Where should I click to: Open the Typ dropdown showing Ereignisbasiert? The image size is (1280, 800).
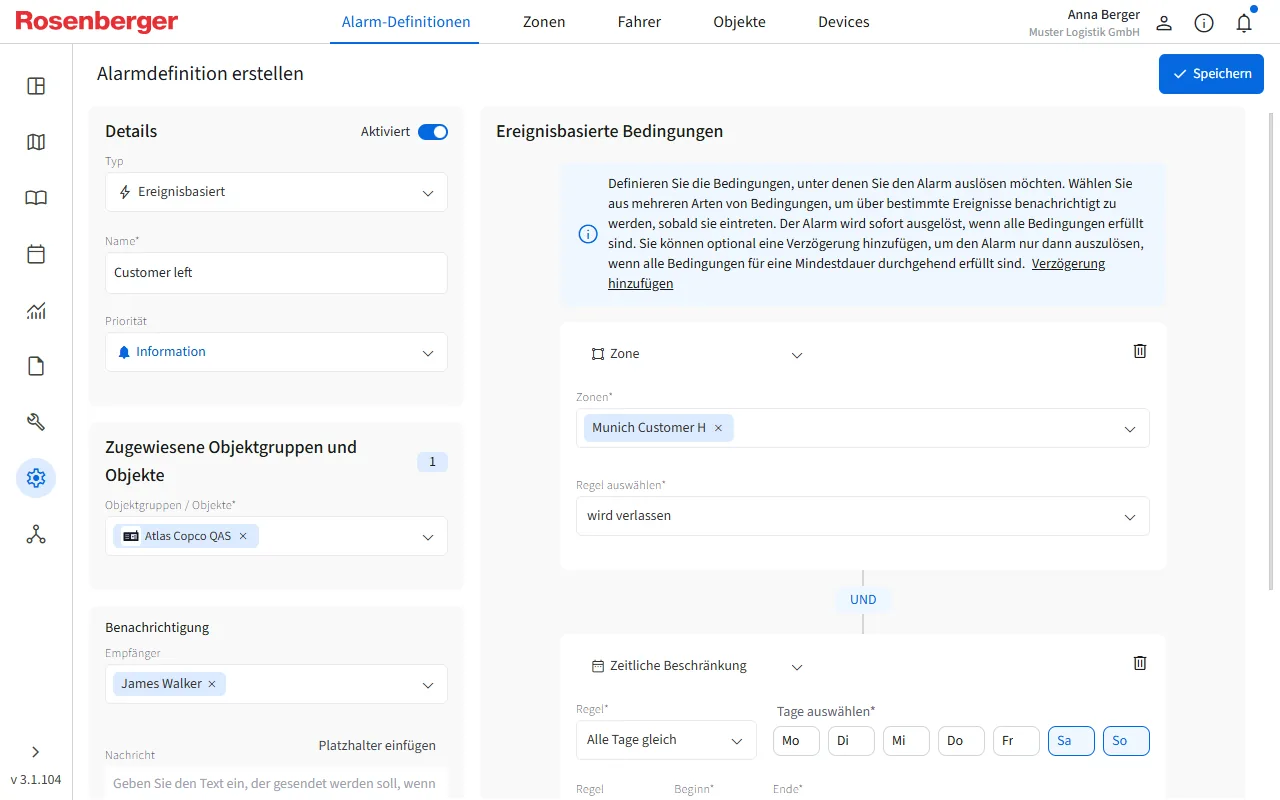point(276,192)
